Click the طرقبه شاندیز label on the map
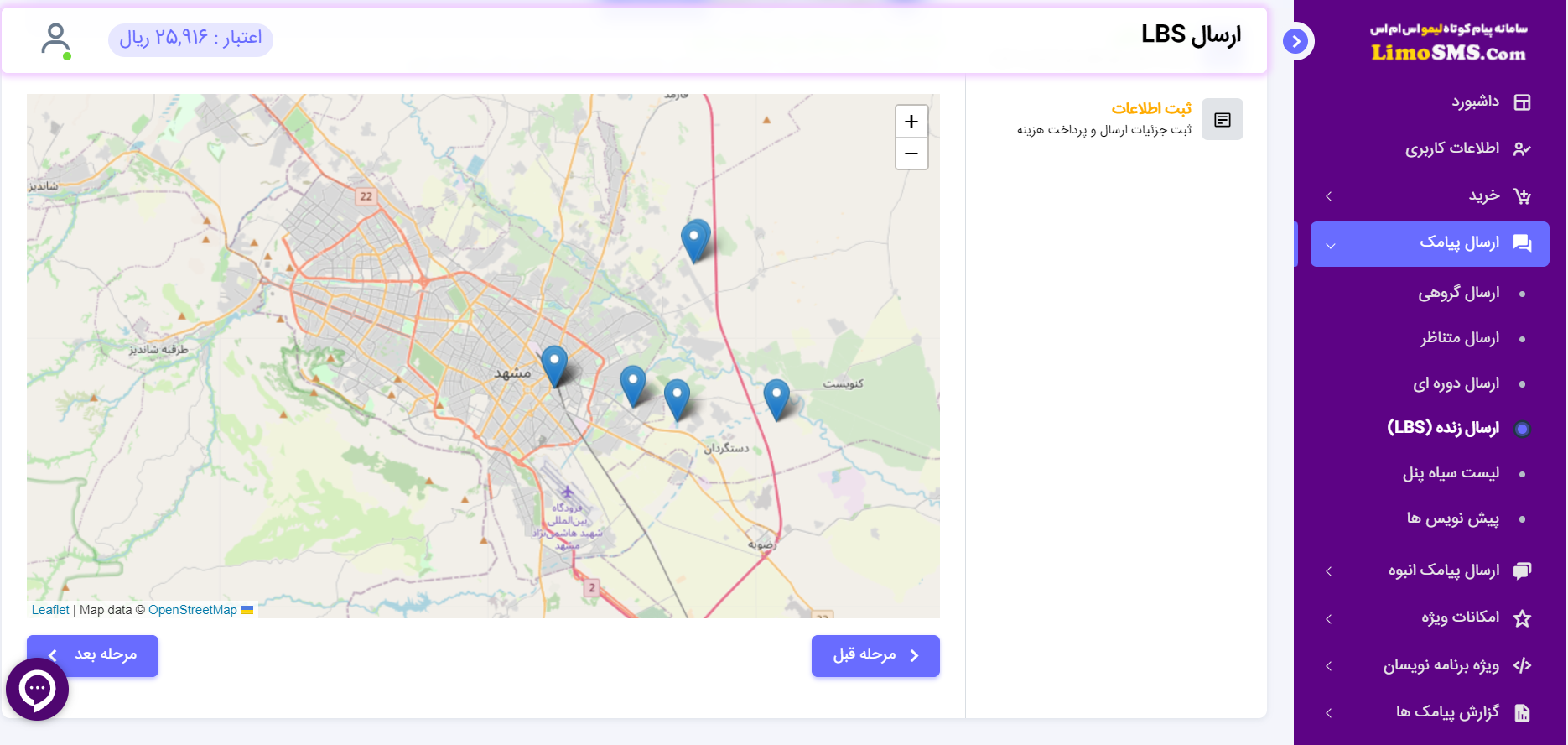The height and width of the screenshot is (745, 1568). coord(158,349)
